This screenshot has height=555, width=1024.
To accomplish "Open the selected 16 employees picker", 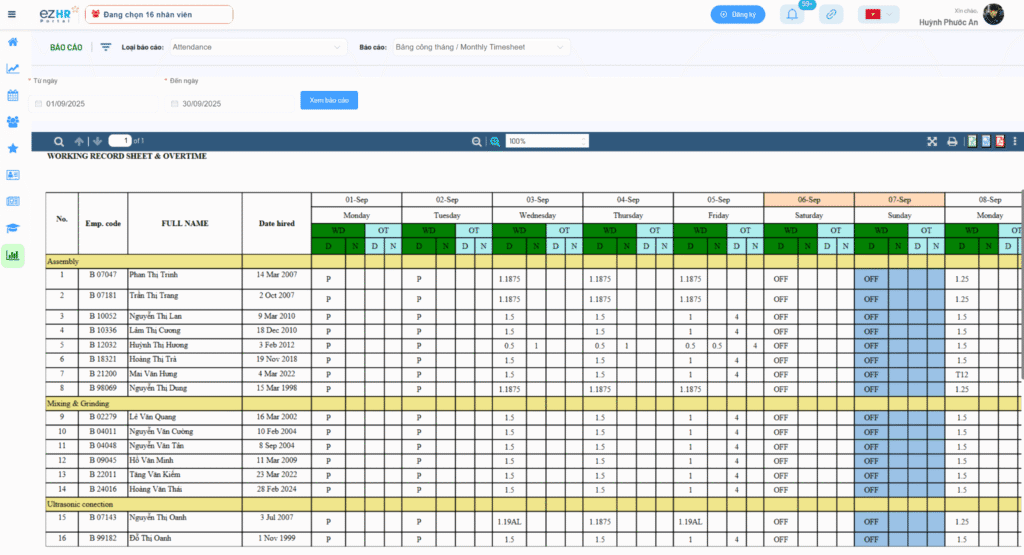I will [159, 14].
